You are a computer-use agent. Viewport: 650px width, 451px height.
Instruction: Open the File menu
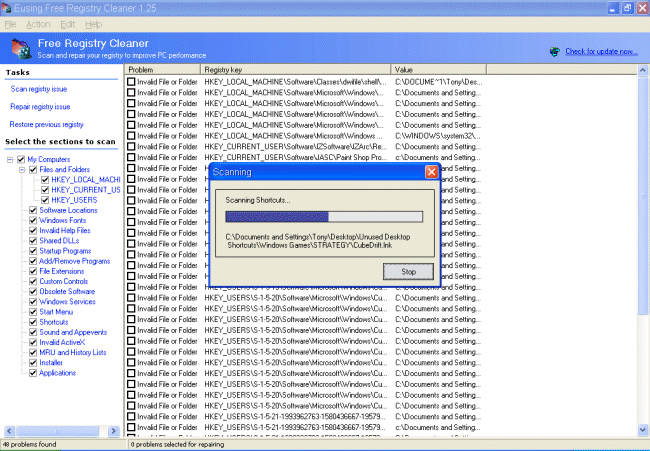pos(10,24)
